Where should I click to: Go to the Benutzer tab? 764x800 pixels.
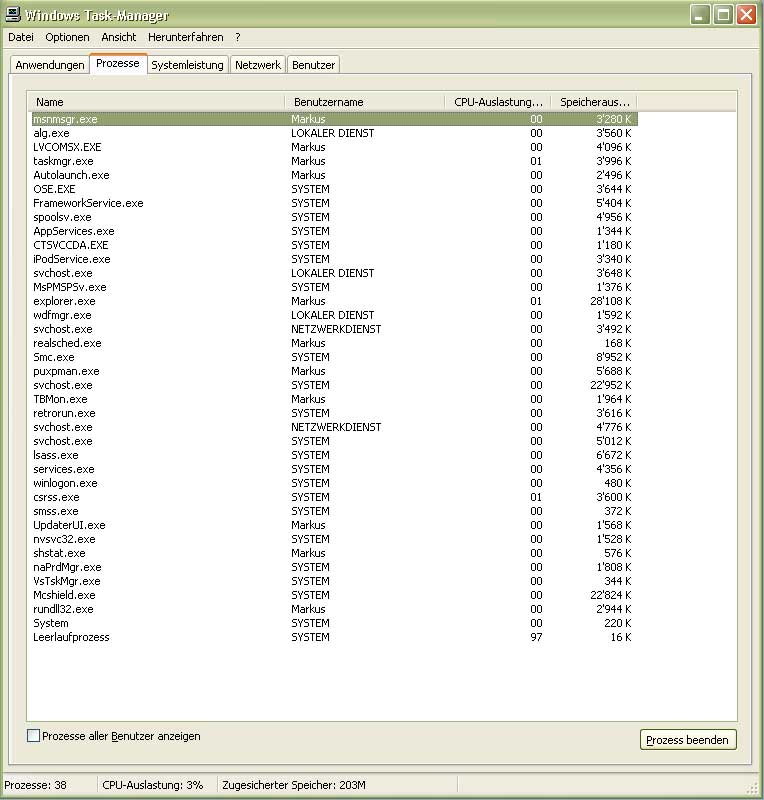[313, 65]
